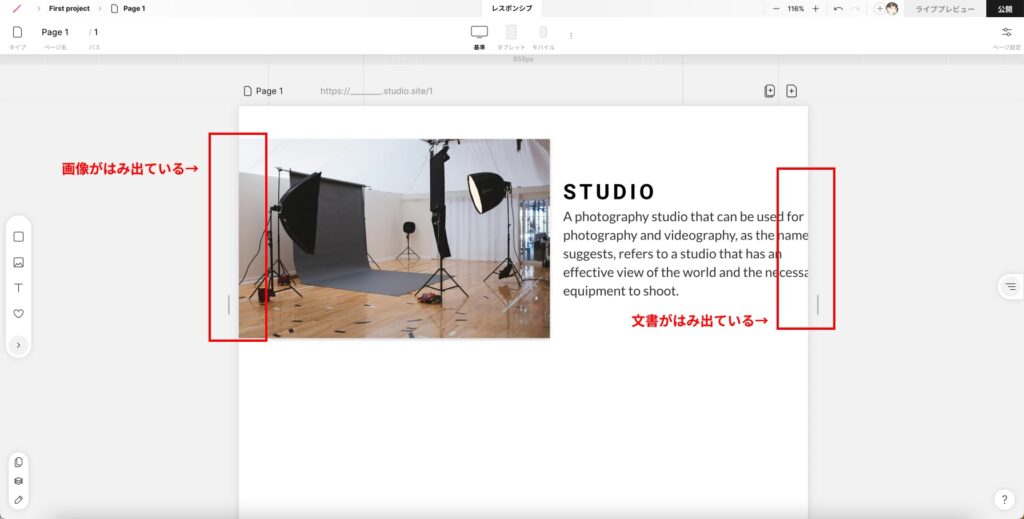The image size is (1024, 519).
Task: Open the help question-mark button
Action: tap(1004, 500)
